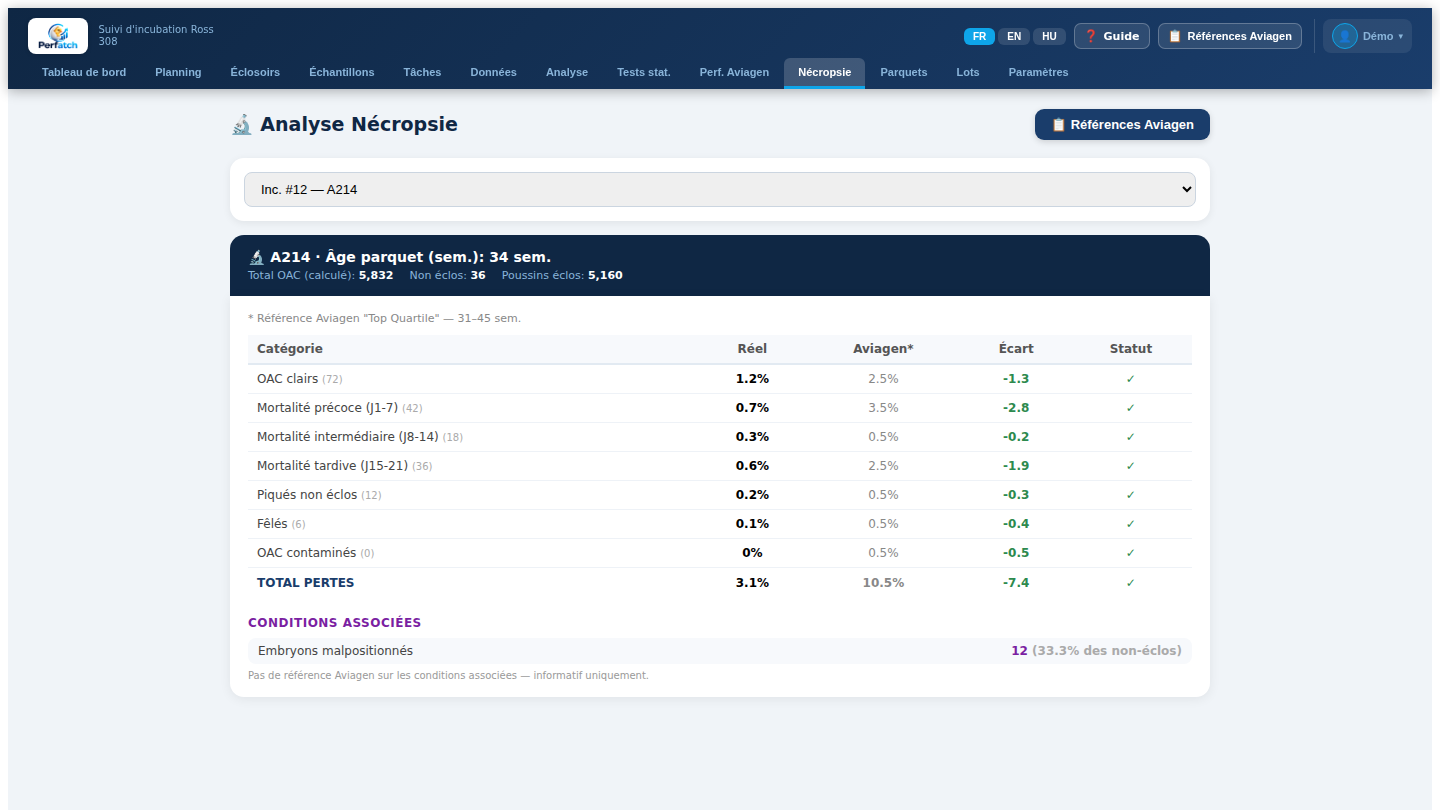Open the Lots tab
The height and width of the screenshot is (810, 1440).
(968, 72)
